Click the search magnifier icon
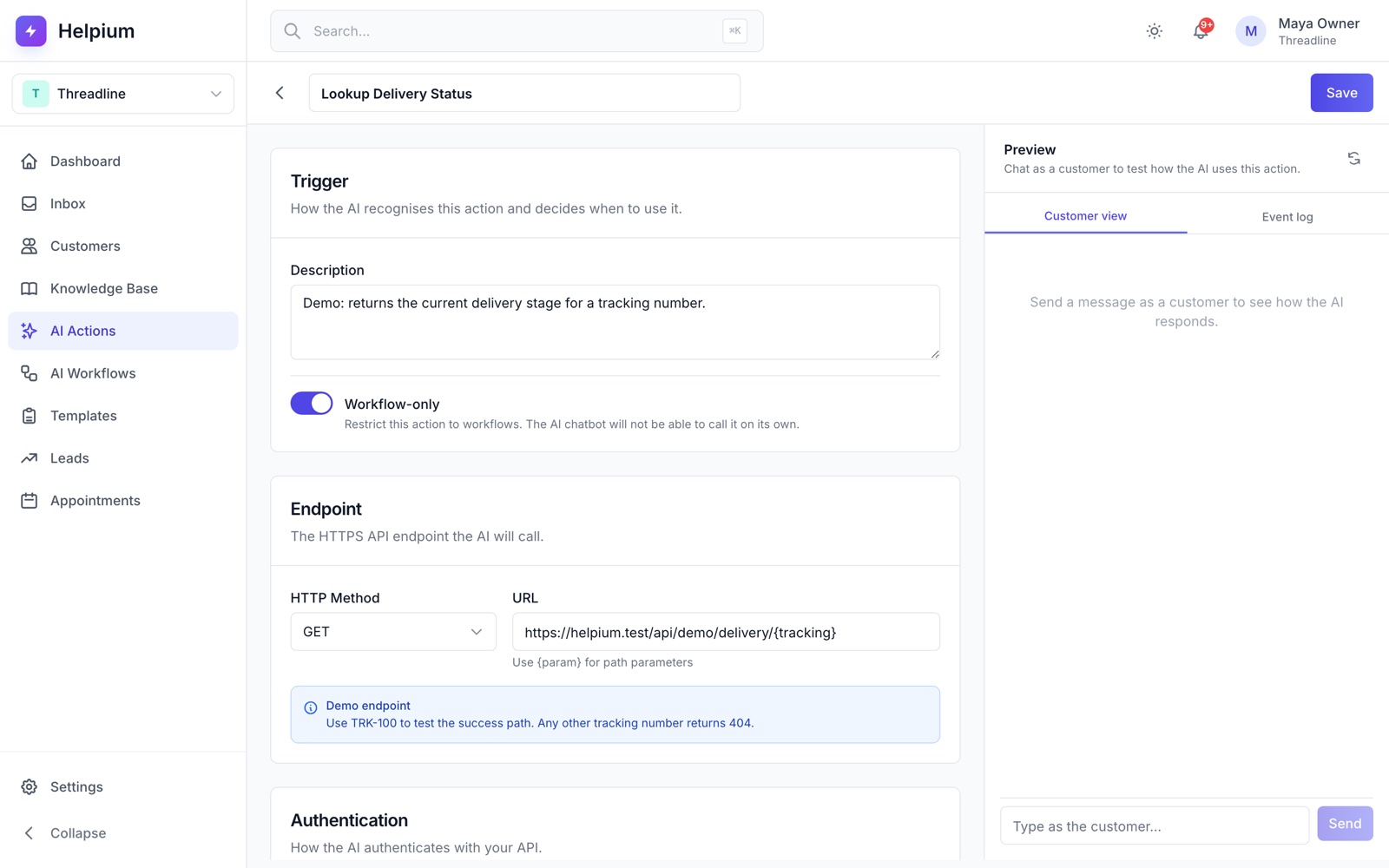This screenshot has height=868, width=1389. (x=293, y=31)
